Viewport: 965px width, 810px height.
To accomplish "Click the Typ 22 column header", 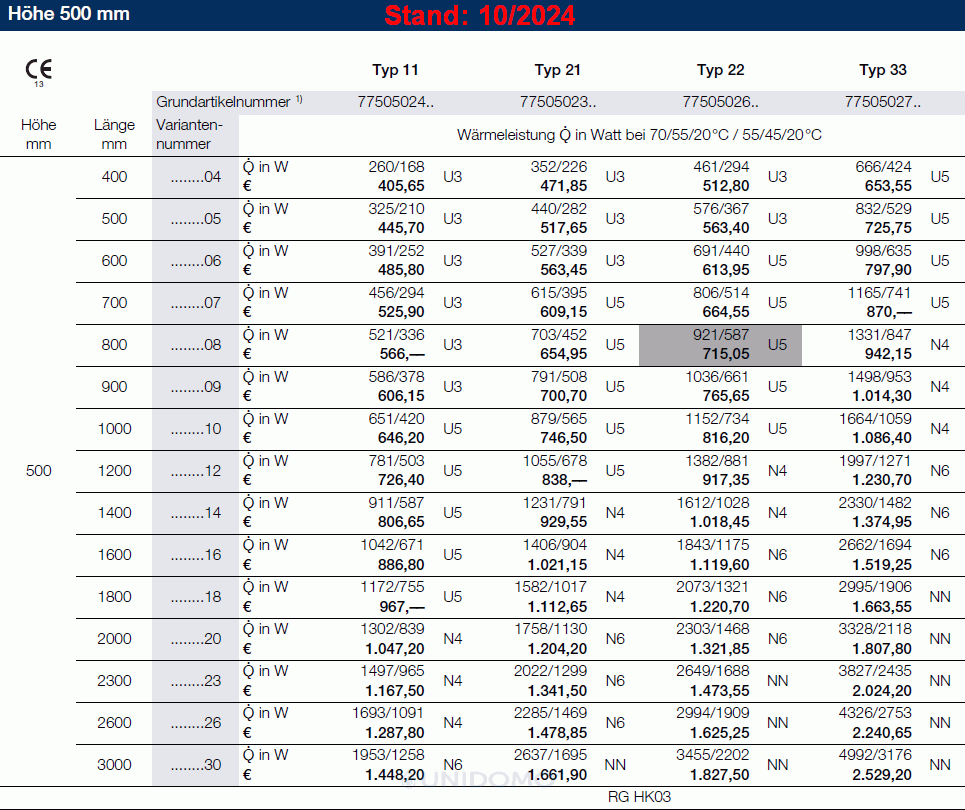I will tap(720, 70).
